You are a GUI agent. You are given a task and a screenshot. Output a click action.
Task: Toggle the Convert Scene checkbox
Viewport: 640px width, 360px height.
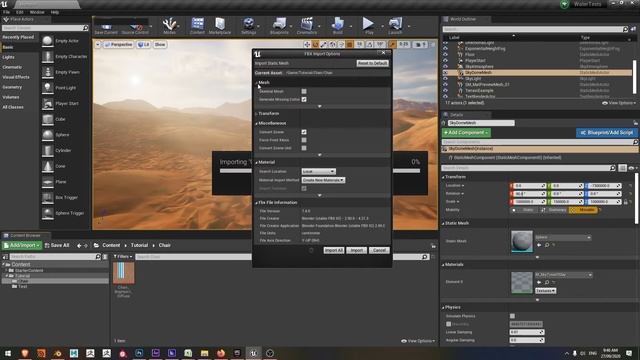[x=304, y=132]
